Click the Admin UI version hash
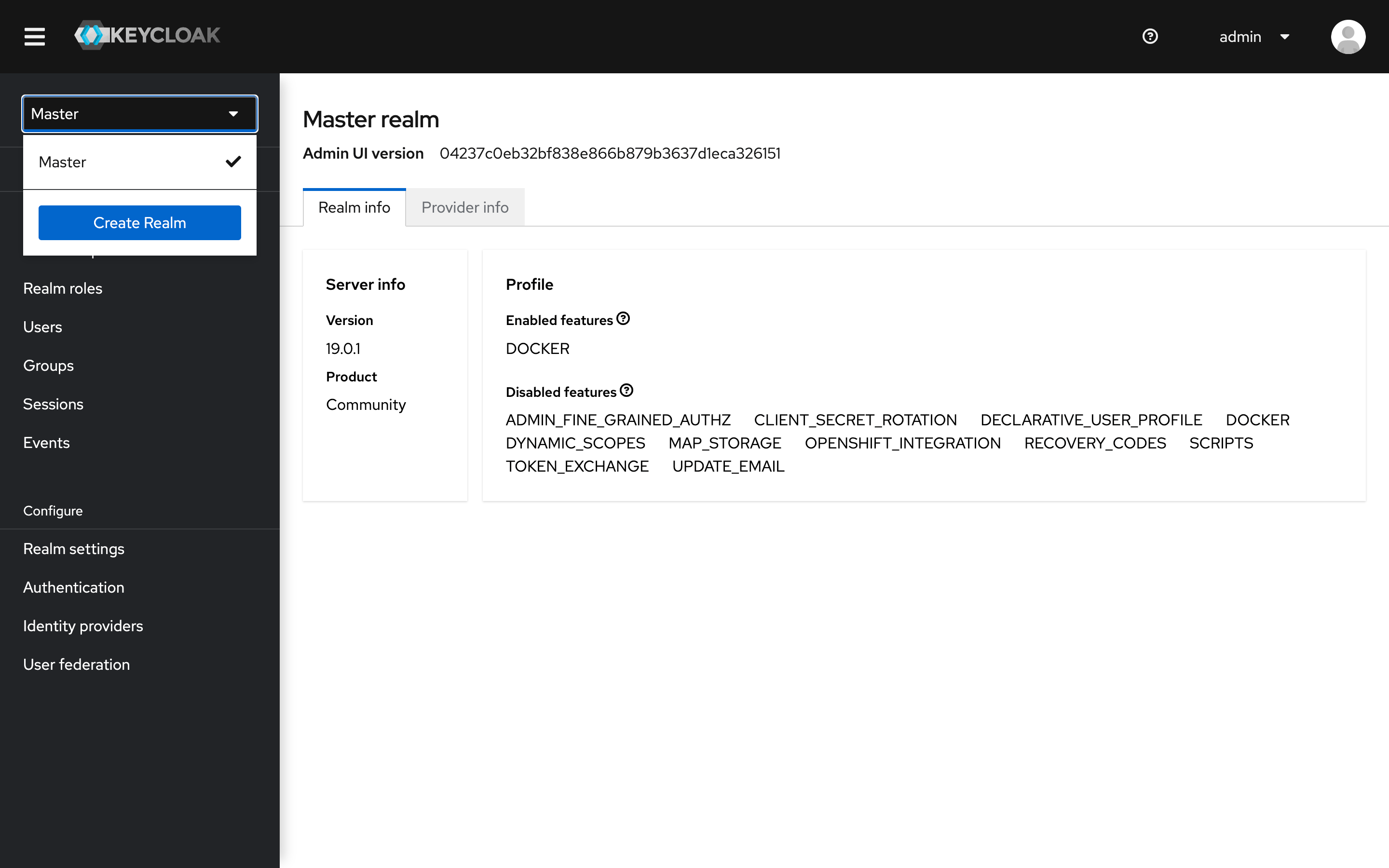 pos(610,153)
